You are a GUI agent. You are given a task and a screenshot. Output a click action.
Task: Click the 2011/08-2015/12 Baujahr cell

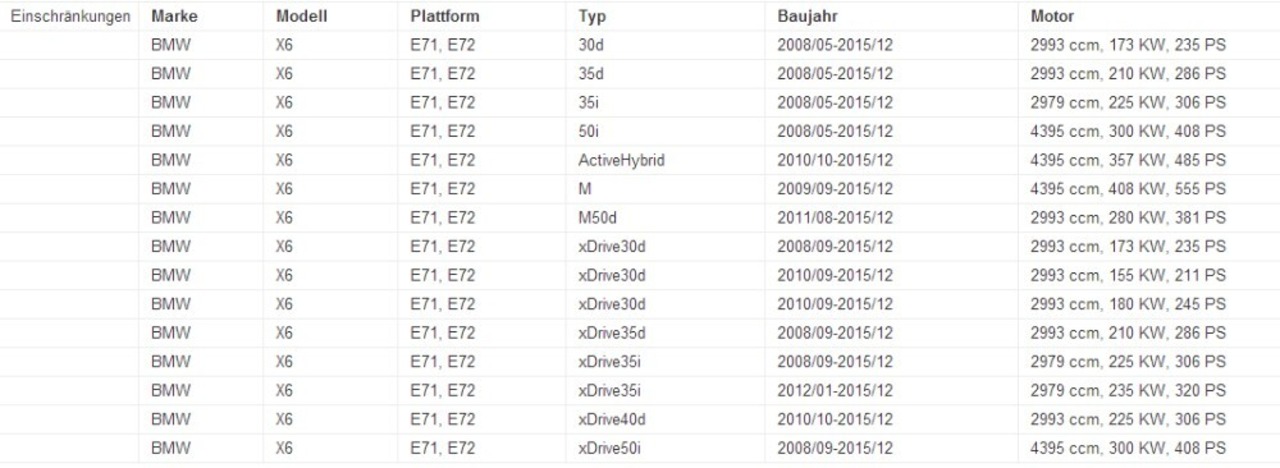tap(835, 218)
